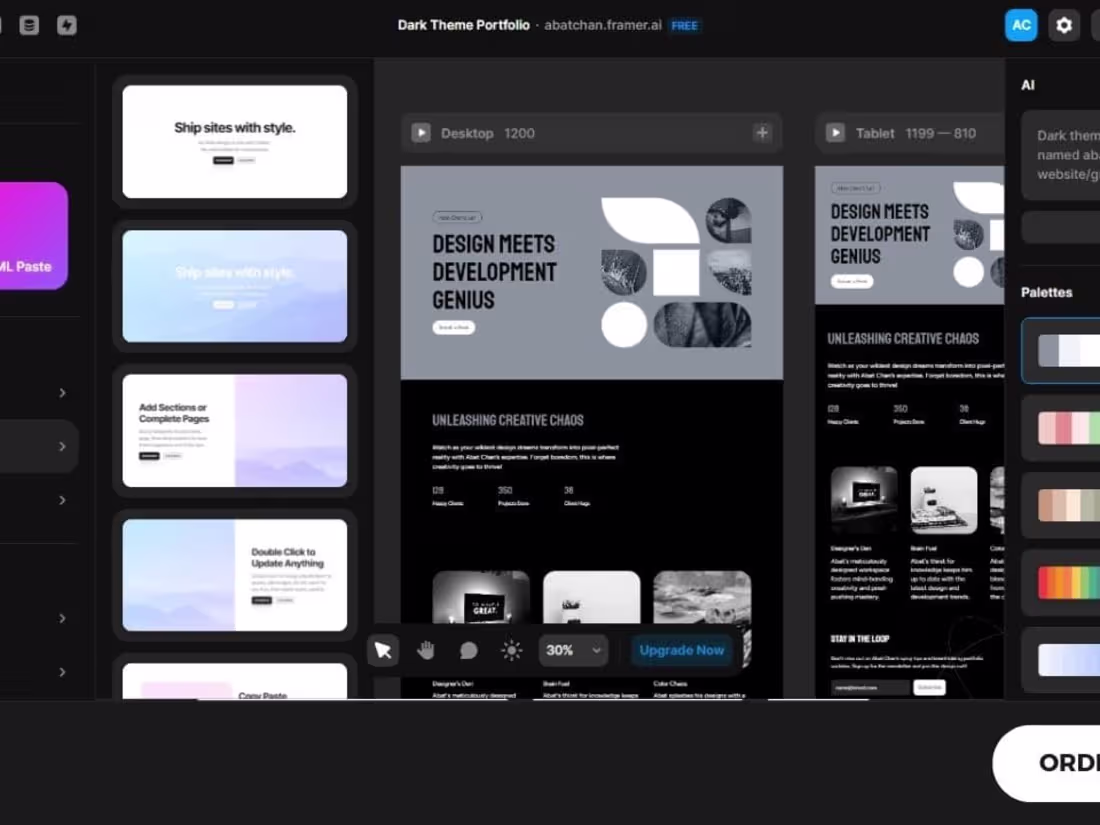
Task: Click the Upgrade Now button
Action: [682, 650]
